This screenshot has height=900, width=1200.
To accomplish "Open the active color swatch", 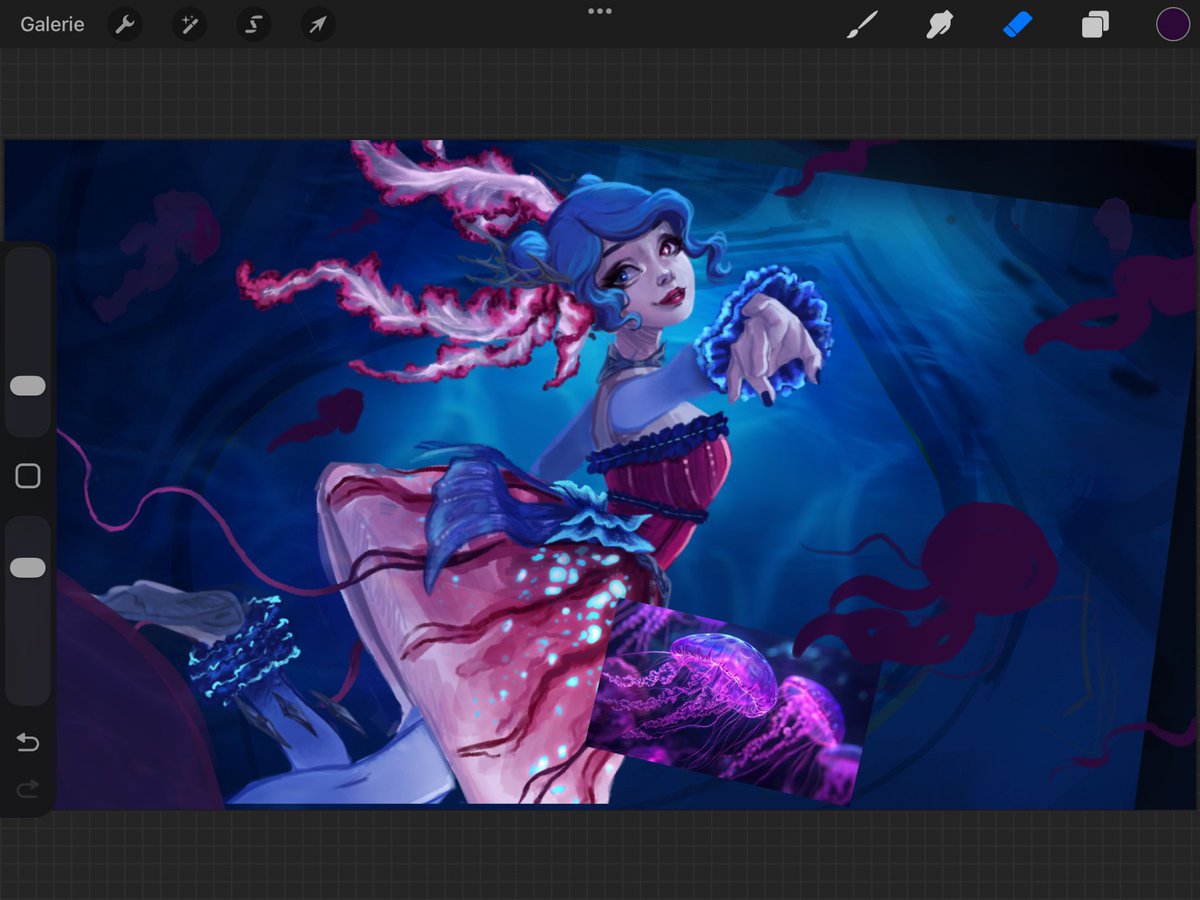I will 1172,24.
